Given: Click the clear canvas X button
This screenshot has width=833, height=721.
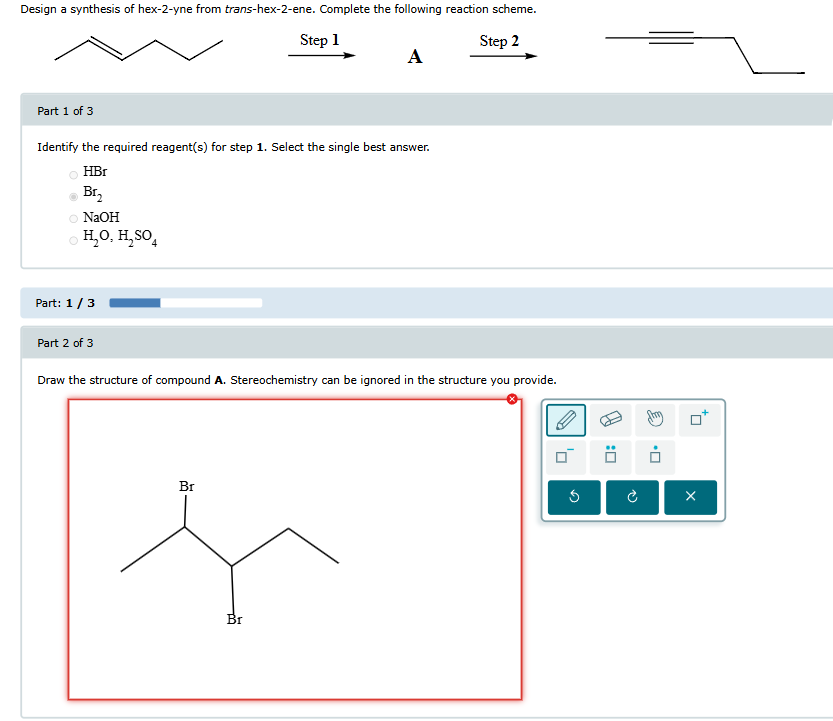Looking at the screenshot, I should (692, 497).
